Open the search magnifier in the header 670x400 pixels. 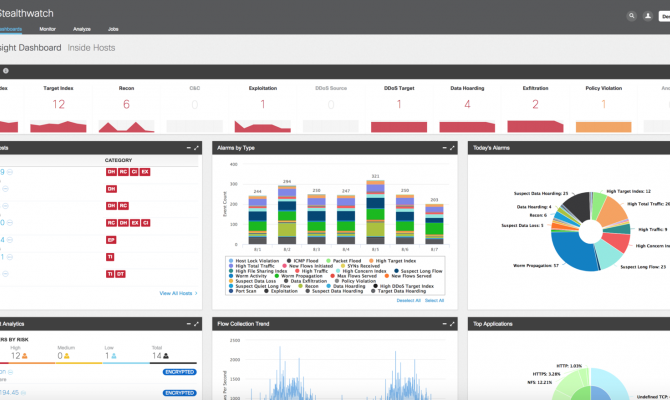631,16
